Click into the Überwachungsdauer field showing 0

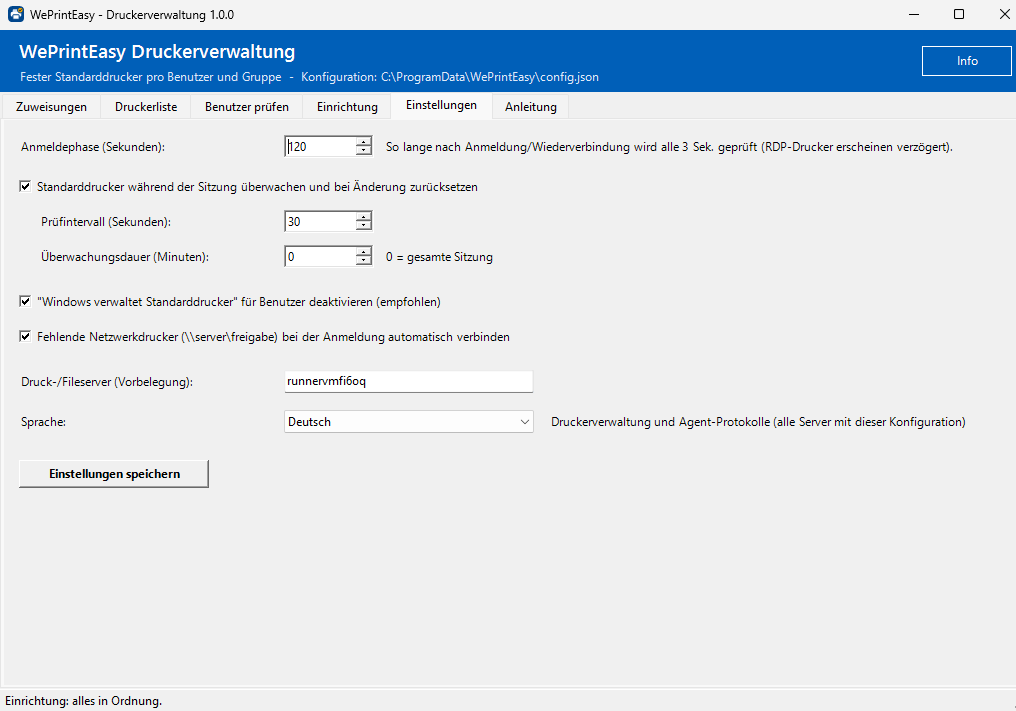point(321,257)
